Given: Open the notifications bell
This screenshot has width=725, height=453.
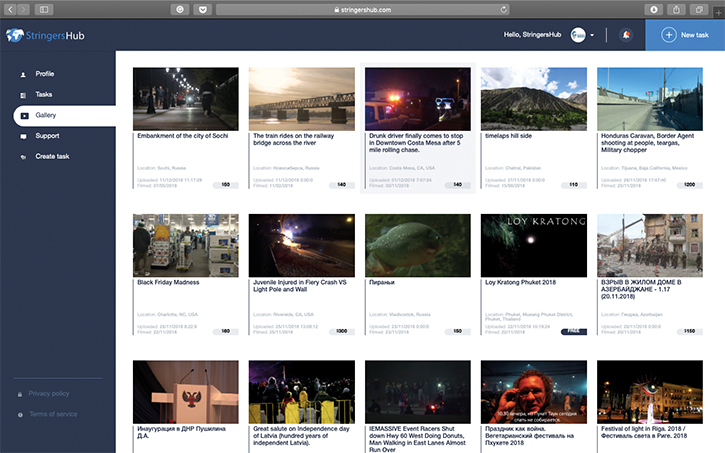Looking at the screenshot, I should point(626,35).
